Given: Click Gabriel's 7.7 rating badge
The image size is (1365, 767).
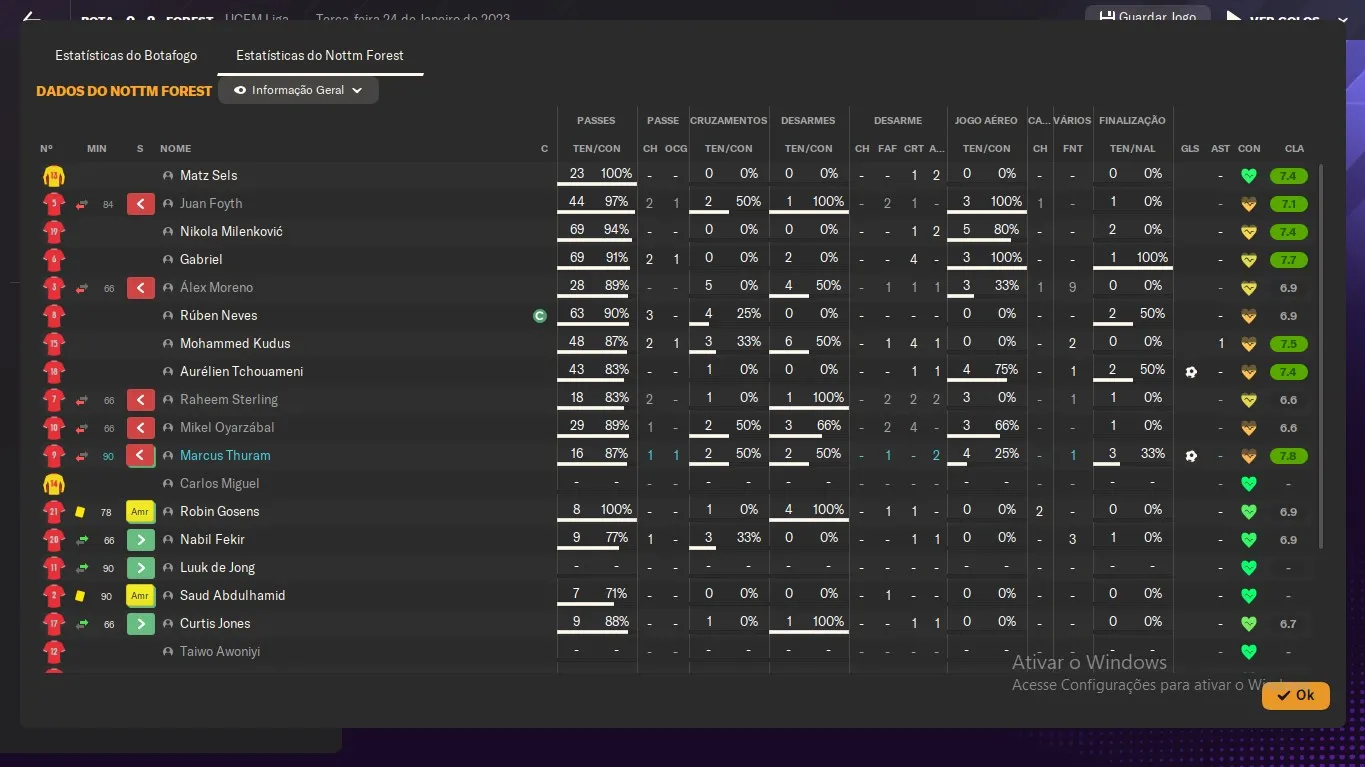Looking at the screenshot, I should click(1288, 260).
